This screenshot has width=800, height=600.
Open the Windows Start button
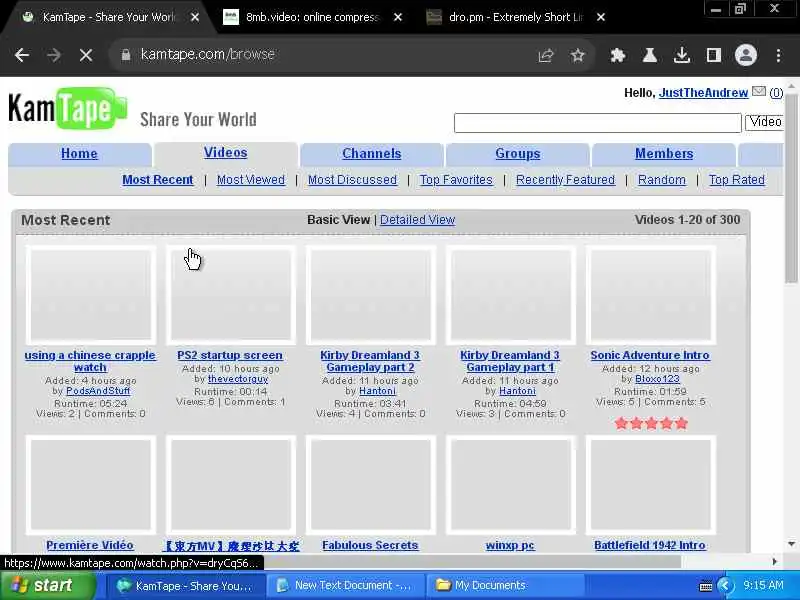coord(47,585)
